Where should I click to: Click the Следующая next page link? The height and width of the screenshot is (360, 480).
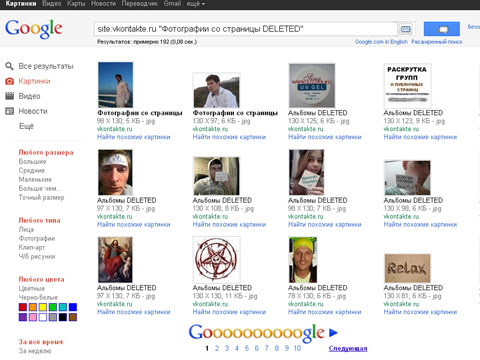point(348,348)
